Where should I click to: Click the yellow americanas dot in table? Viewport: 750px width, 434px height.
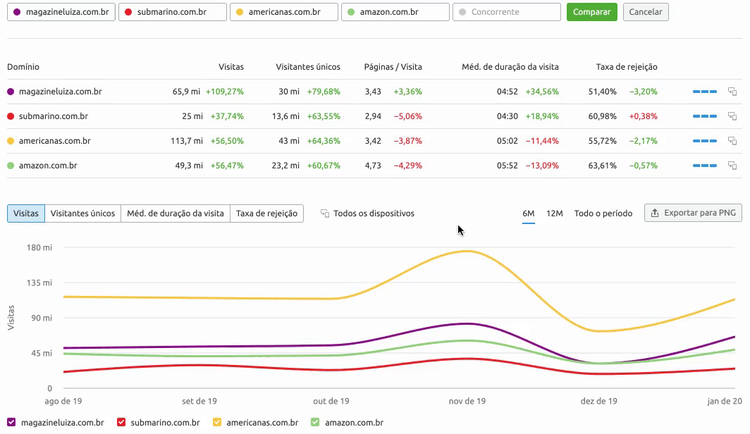point(11,141)
